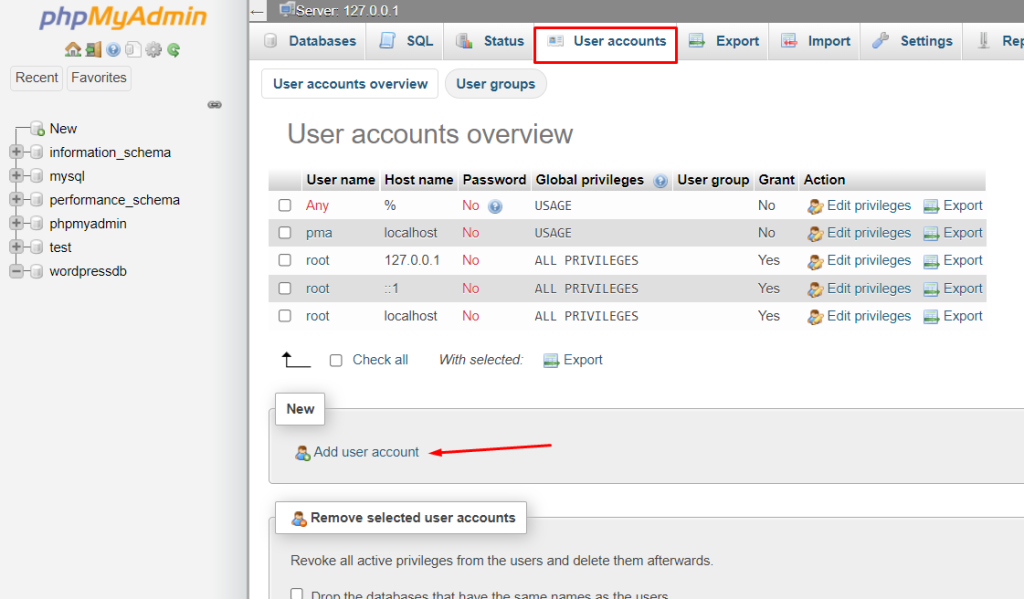Click the server icon in the breadcrumb
Viewport: 1024px width, 599px height.
coord(286,10)
